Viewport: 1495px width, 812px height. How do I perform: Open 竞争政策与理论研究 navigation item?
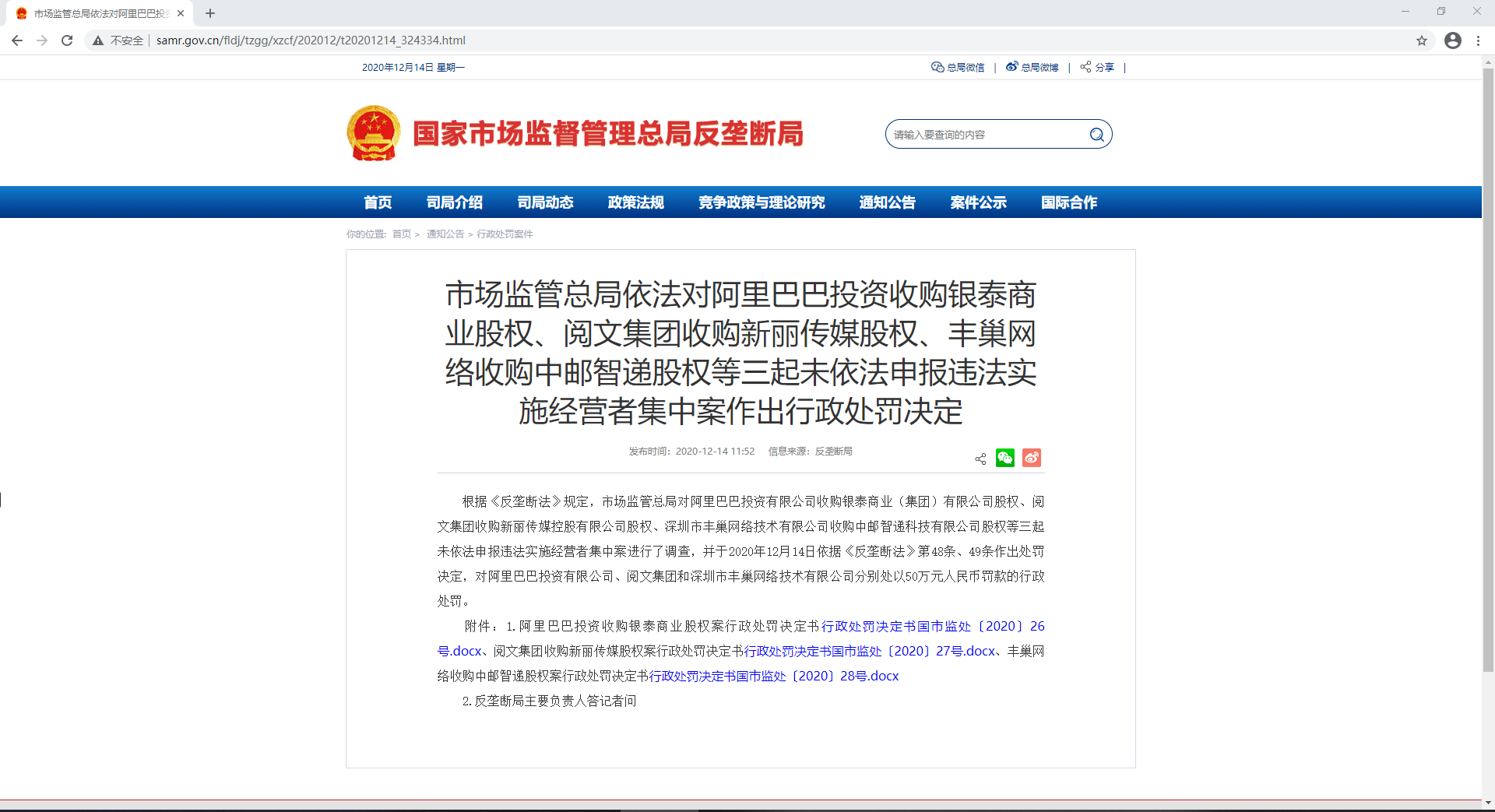[762, 202]
